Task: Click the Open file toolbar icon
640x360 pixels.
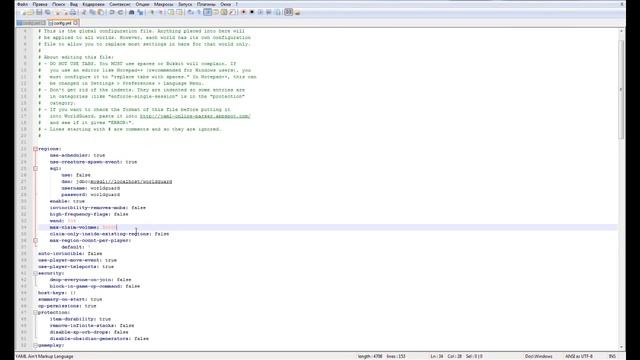Action: [31, 12]
